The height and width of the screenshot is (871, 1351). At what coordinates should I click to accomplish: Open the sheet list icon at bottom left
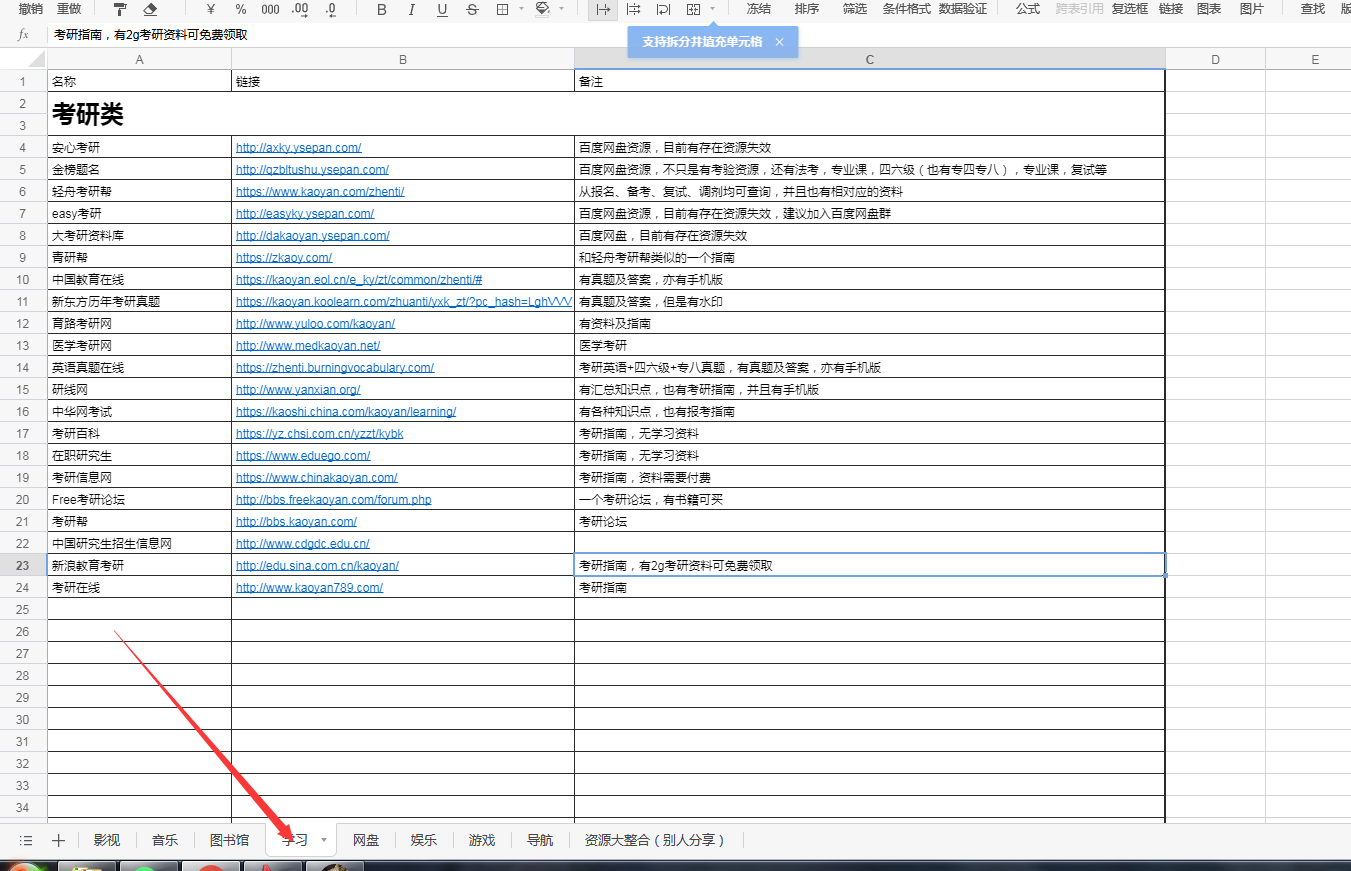point(26,840)
